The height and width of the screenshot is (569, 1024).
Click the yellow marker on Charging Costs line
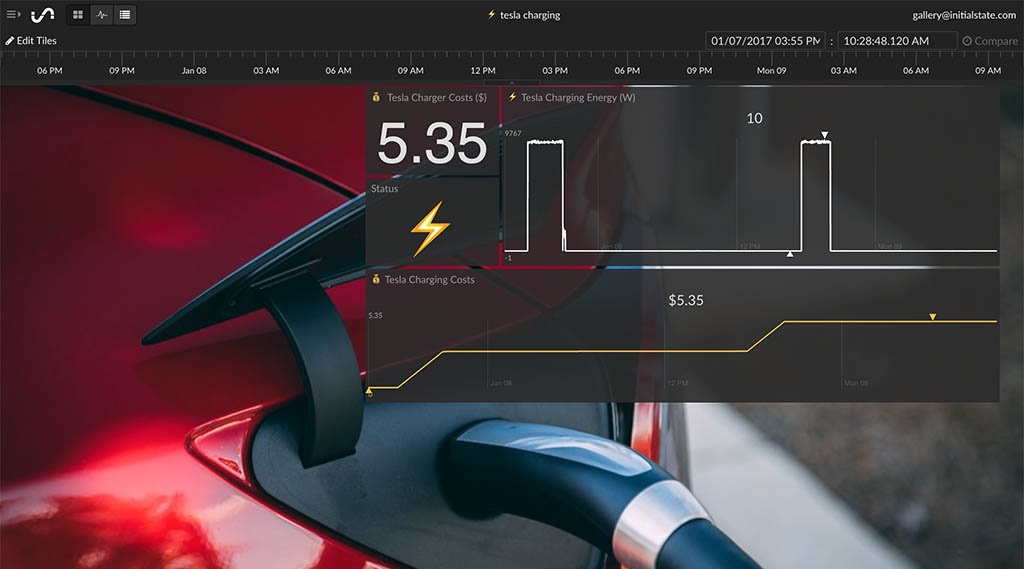932,317
